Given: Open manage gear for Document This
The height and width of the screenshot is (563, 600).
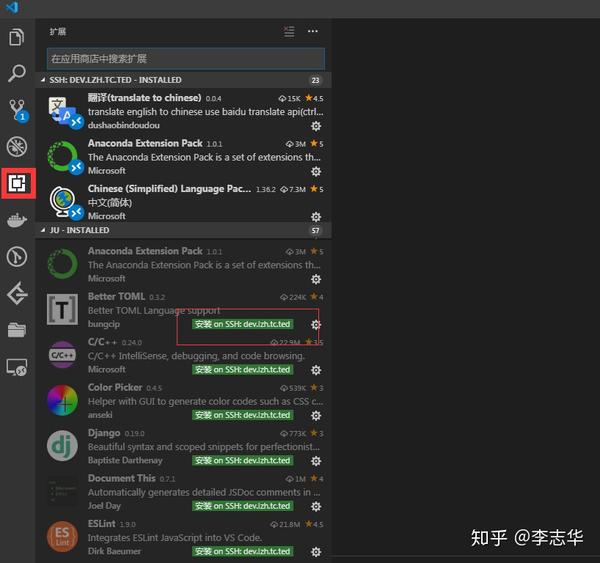Looking at the screenshot, I should (x=316, y=507).
